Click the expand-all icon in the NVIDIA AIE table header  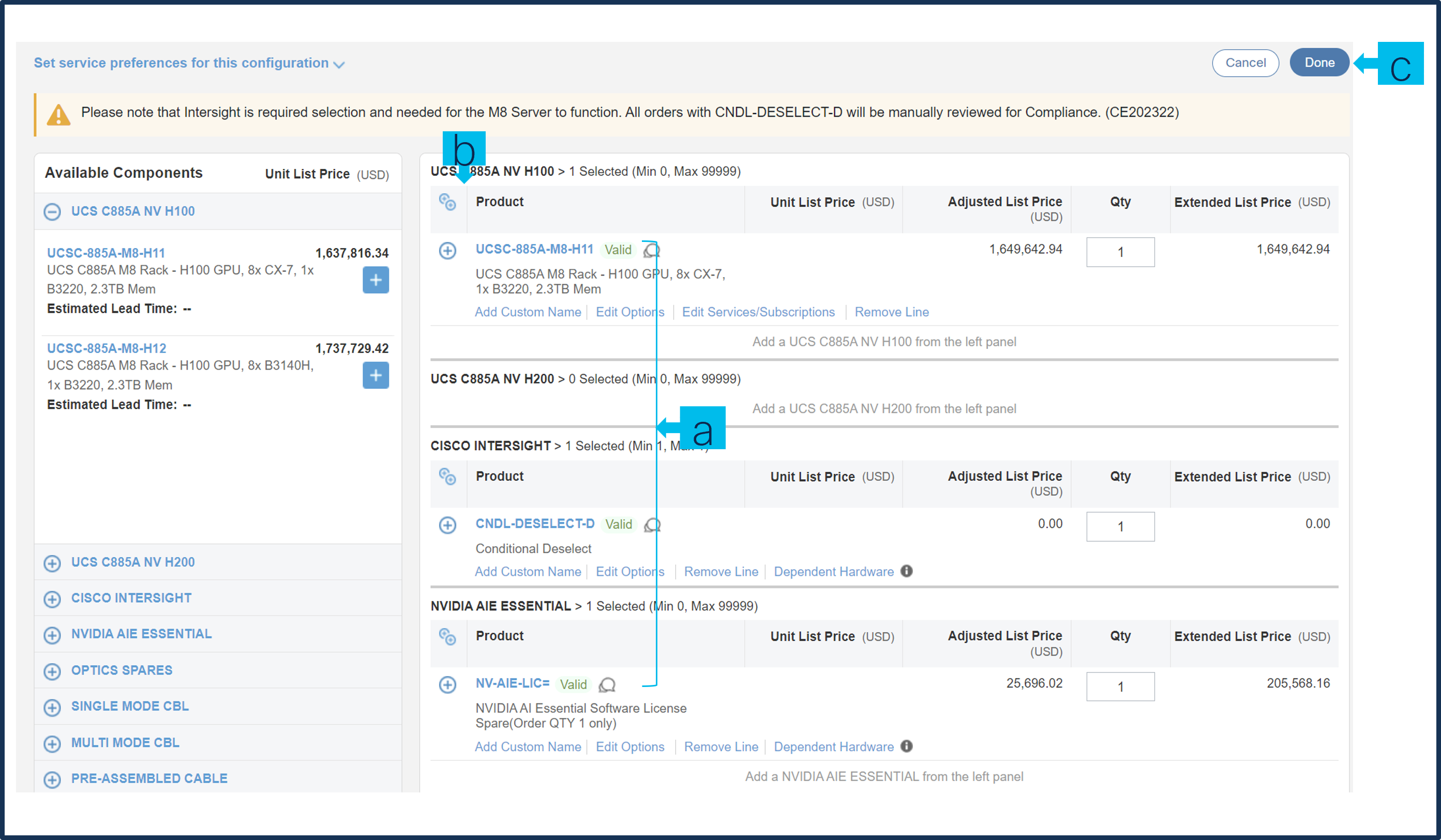tap(447, 636)
